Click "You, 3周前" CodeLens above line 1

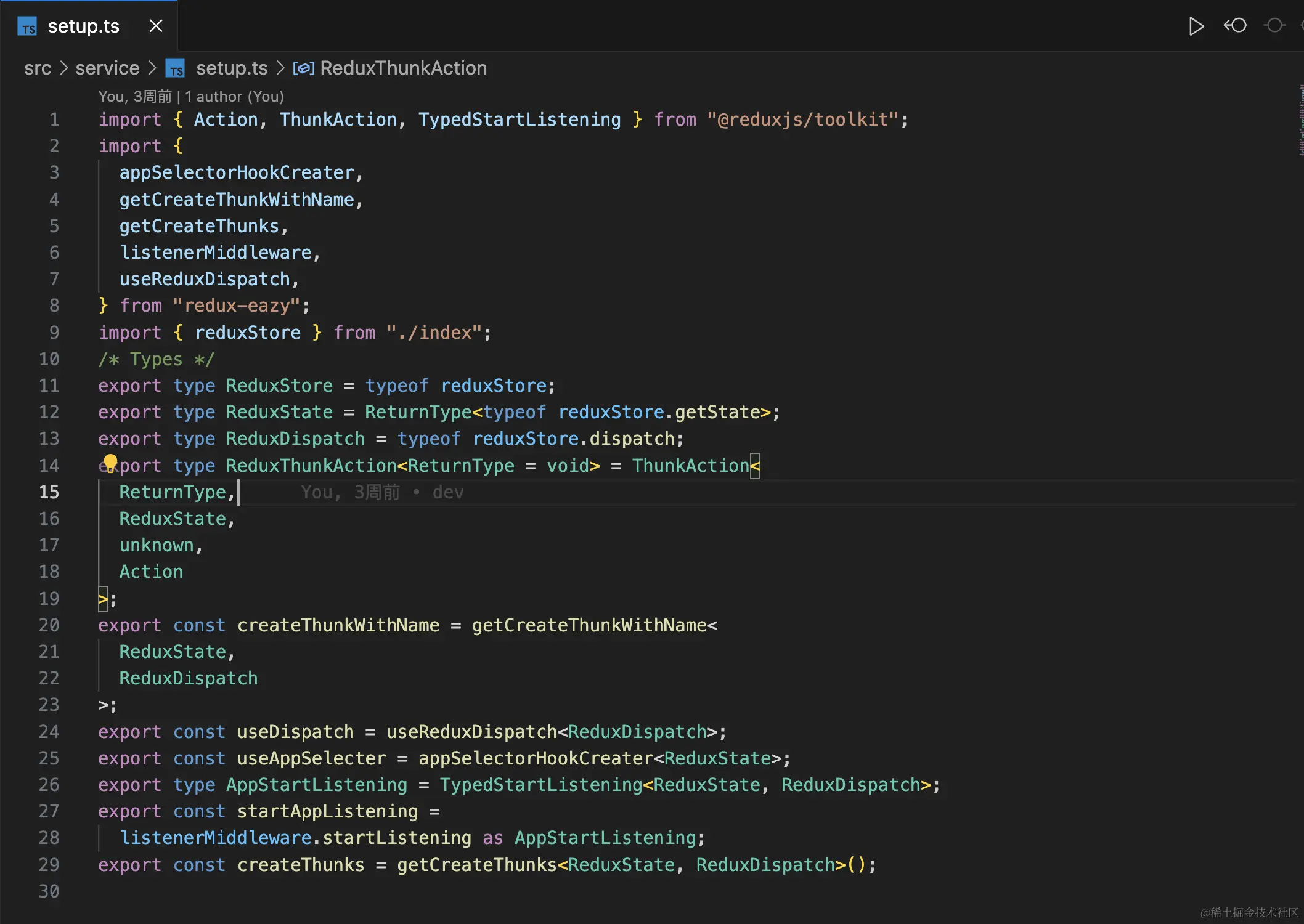pos(135,97)
